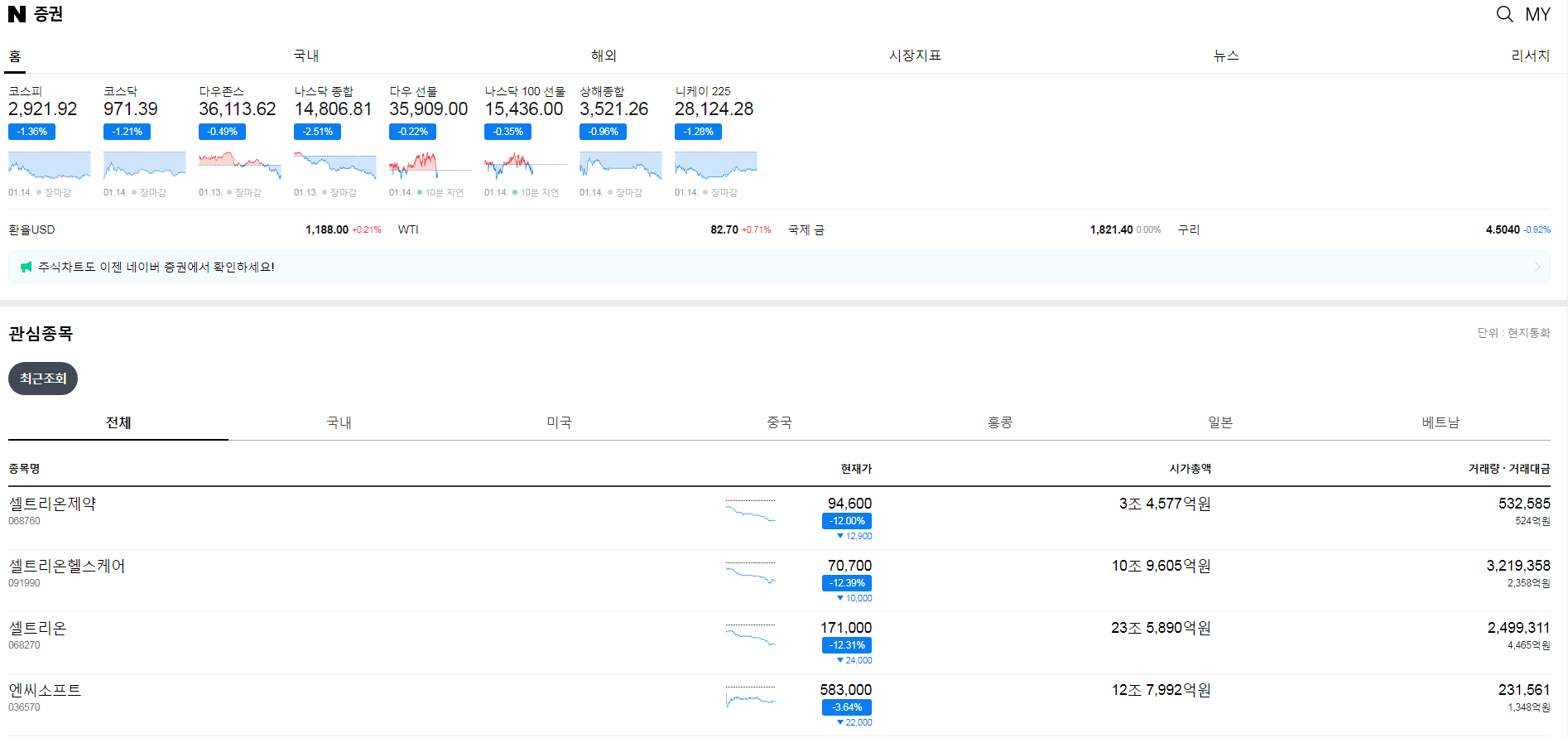Click the -12.39% change badge
This screenshot has width=1568, height=738.
point(847,583)
